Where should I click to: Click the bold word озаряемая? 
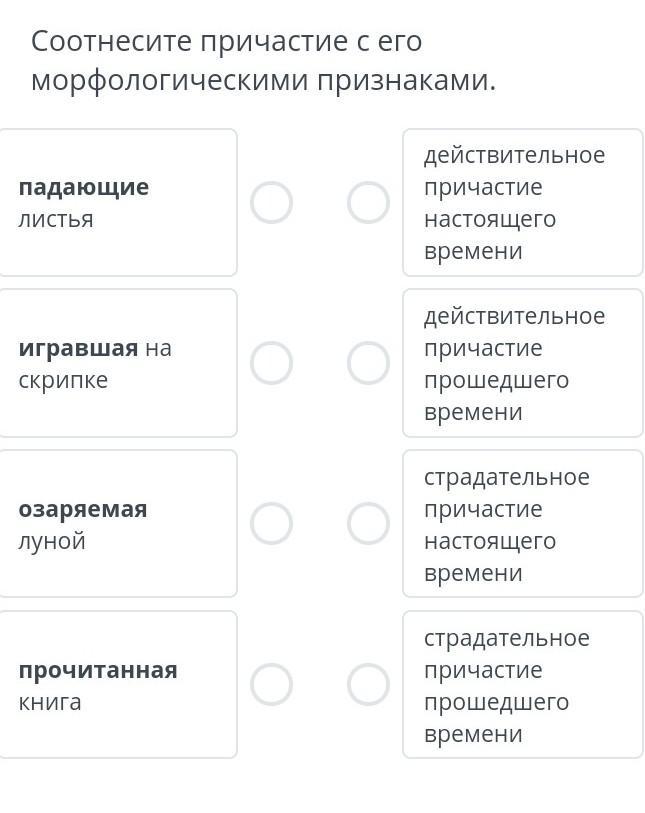point(83,509)
